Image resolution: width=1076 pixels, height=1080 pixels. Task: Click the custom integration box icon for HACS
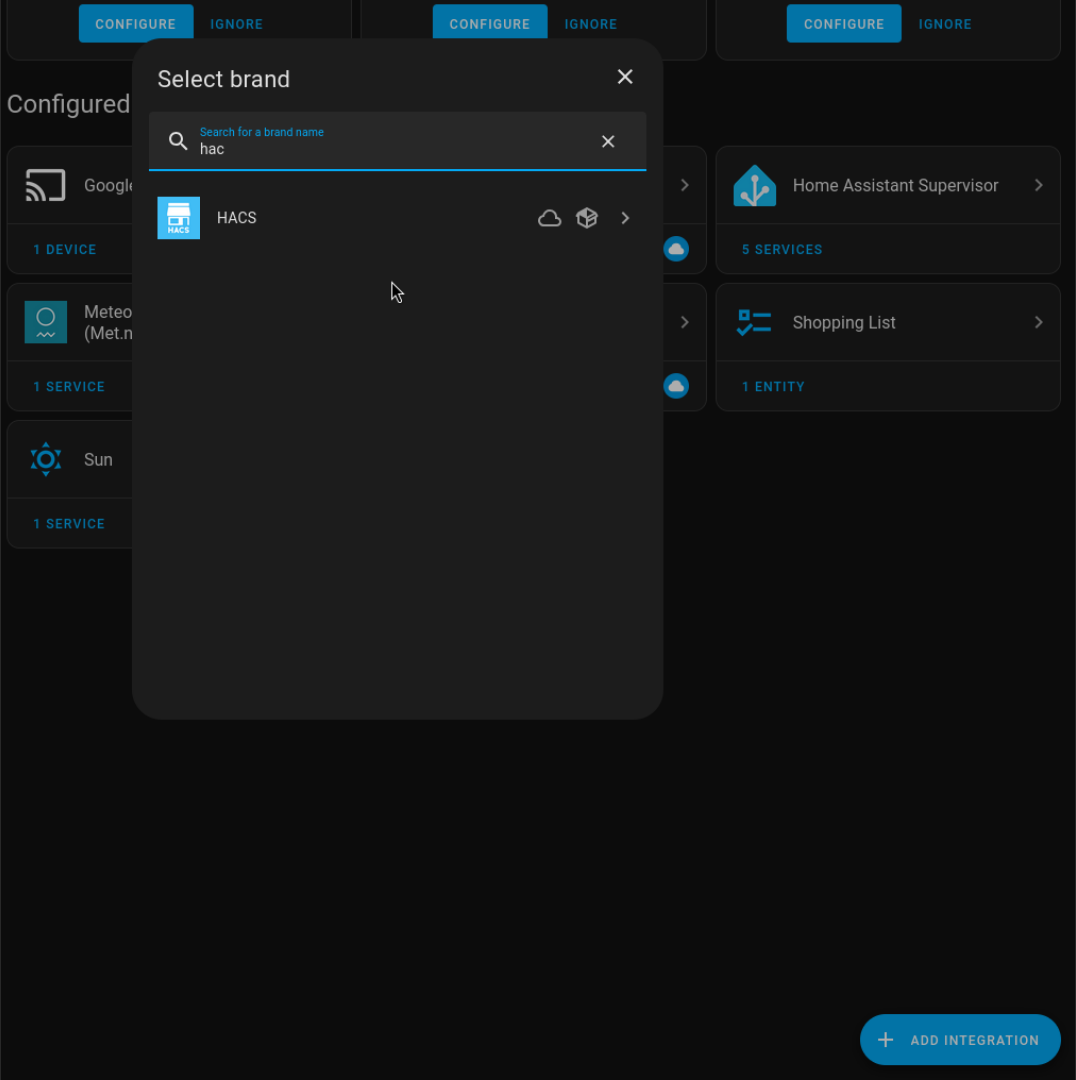(587, 218)
